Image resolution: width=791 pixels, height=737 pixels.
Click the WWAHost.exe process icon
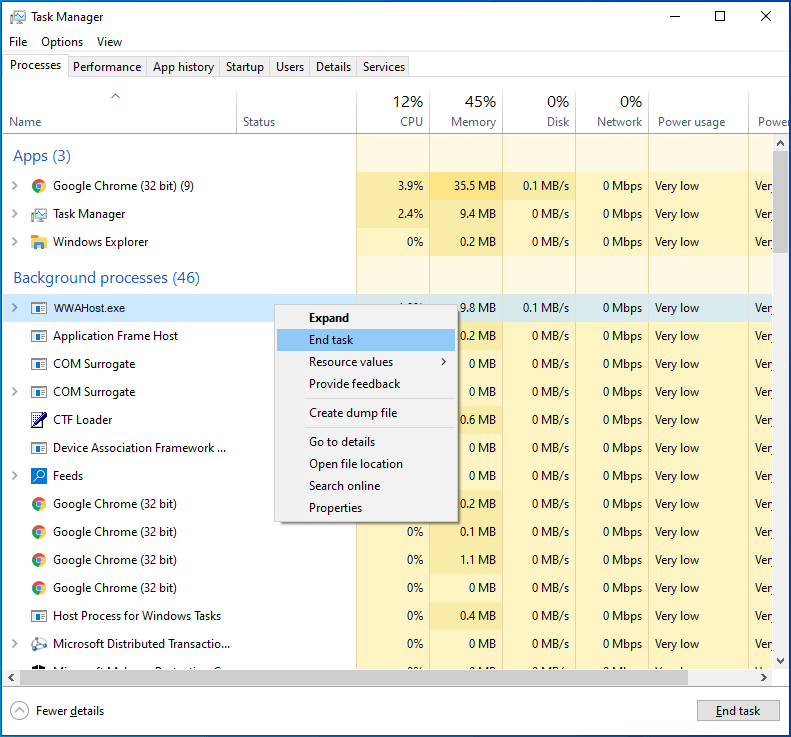coord(39,308)
